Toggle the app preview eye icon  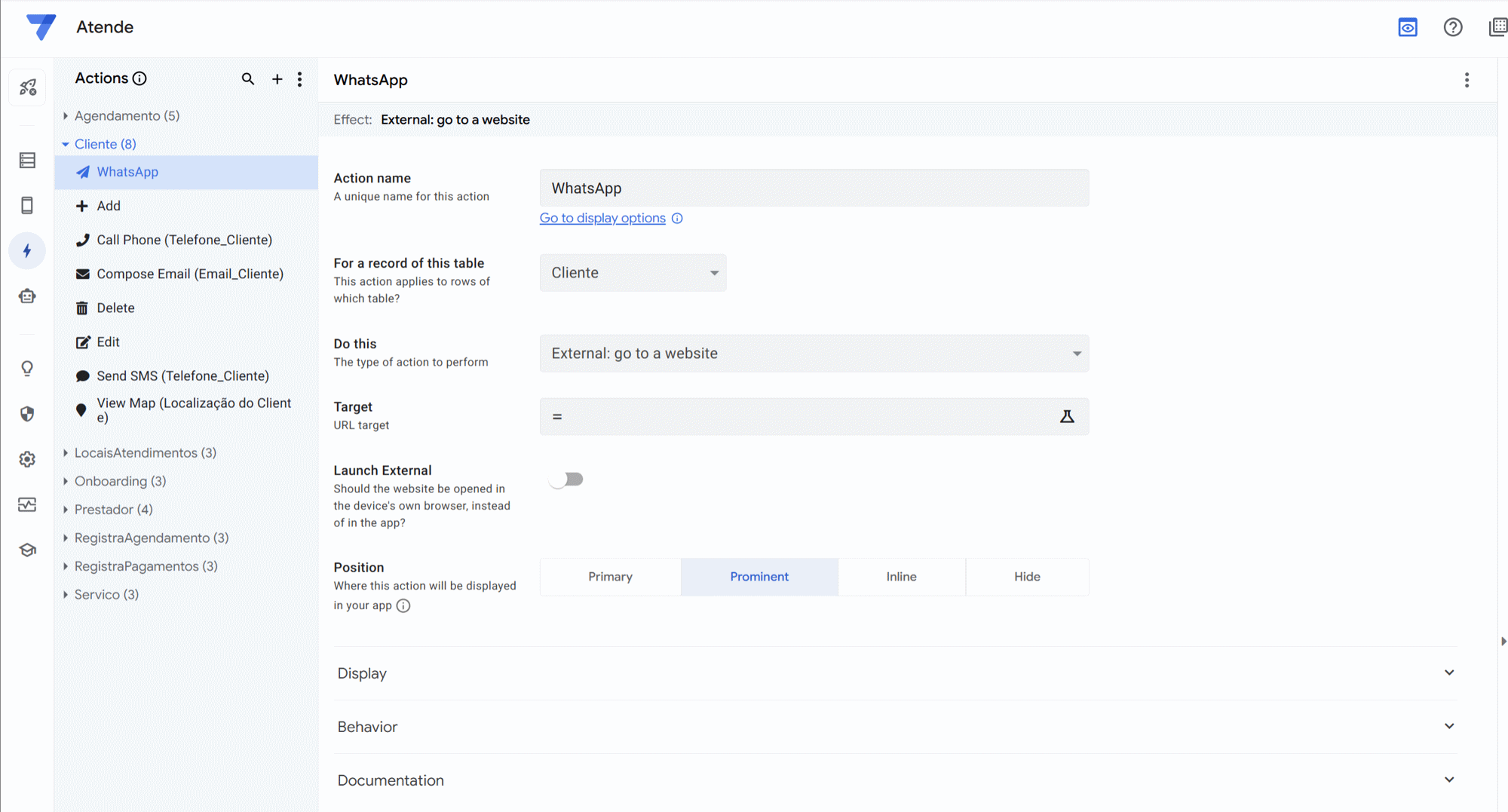click(1407, 28)
